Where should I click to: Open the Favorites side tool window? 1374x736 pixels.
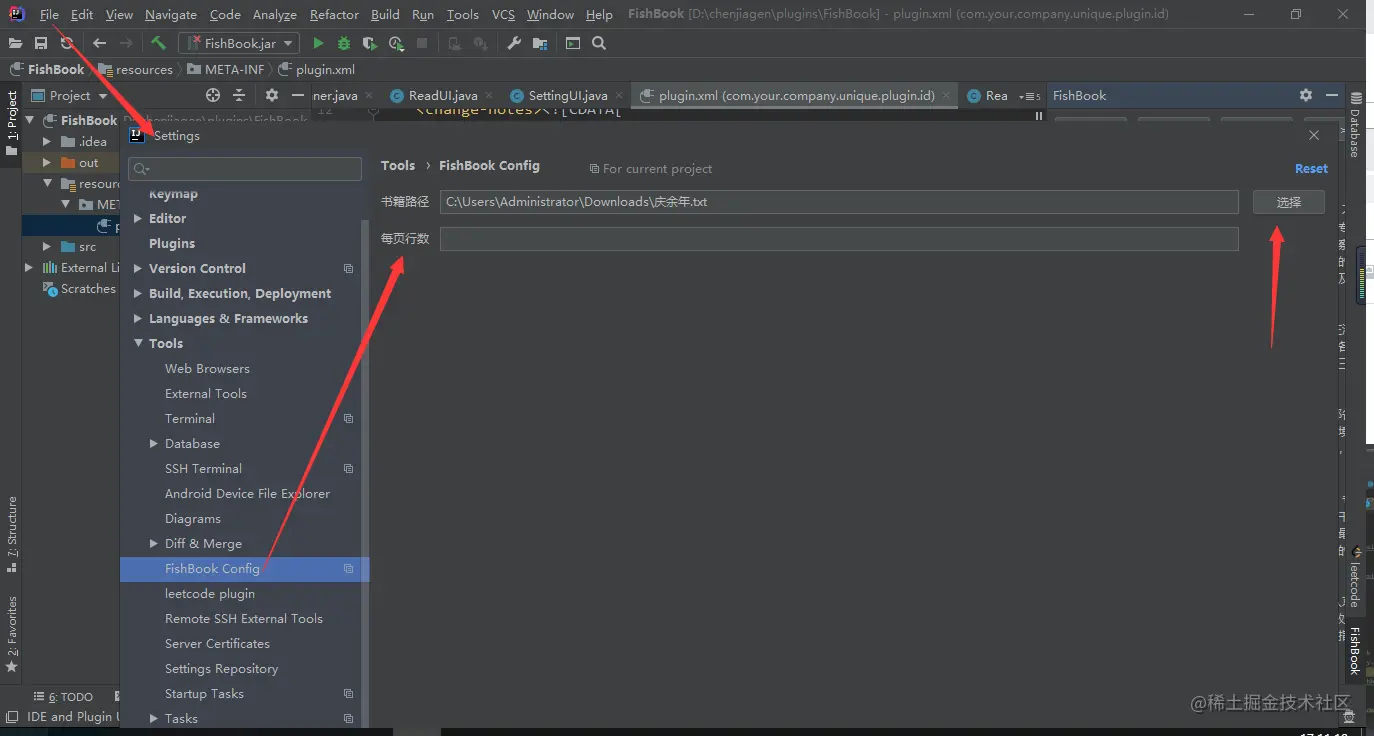click(12, 634)
